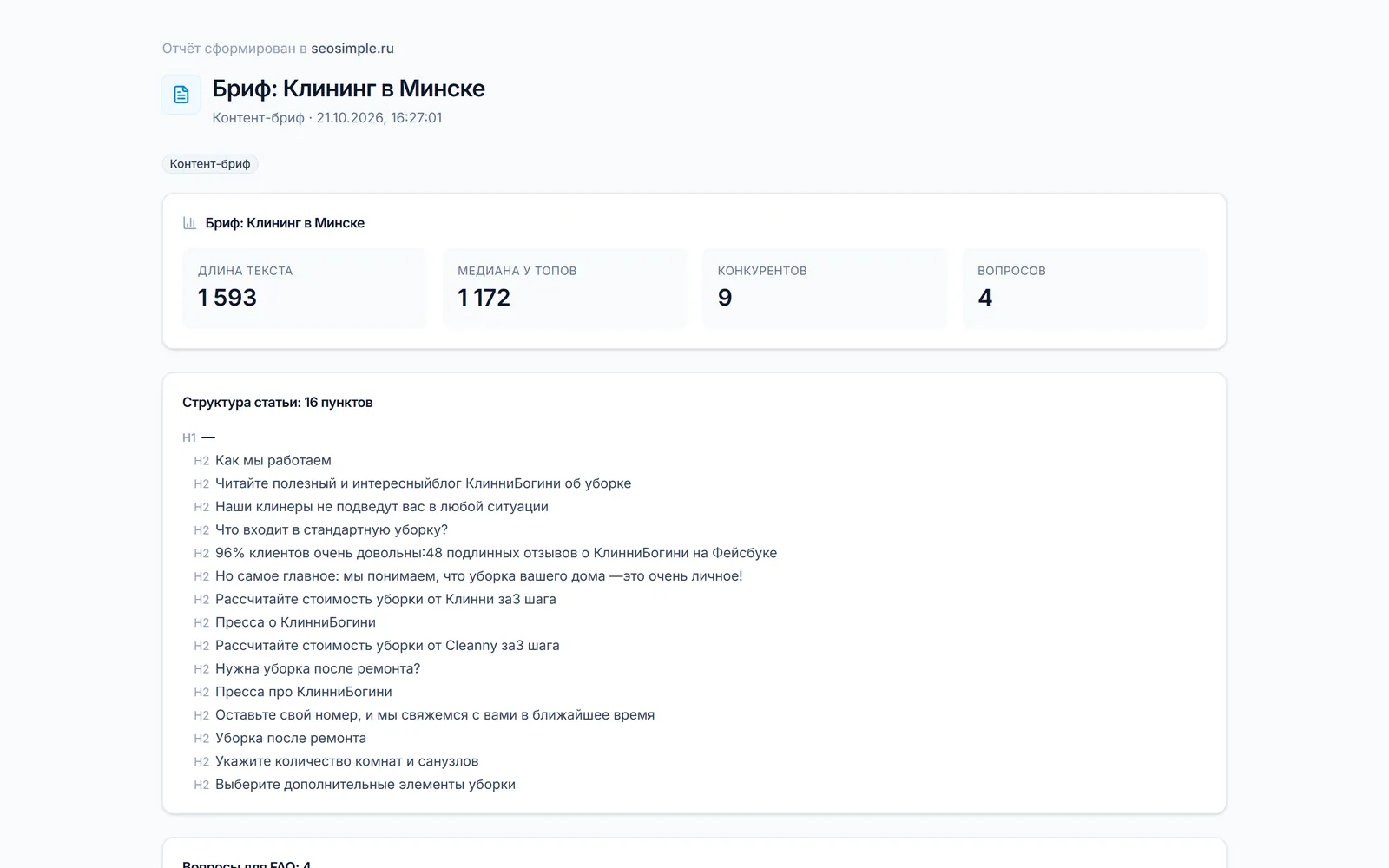Click Нужна уборка после ремонта? row
The width and height of the screenshot is (1389, 868).
[307, 669]
